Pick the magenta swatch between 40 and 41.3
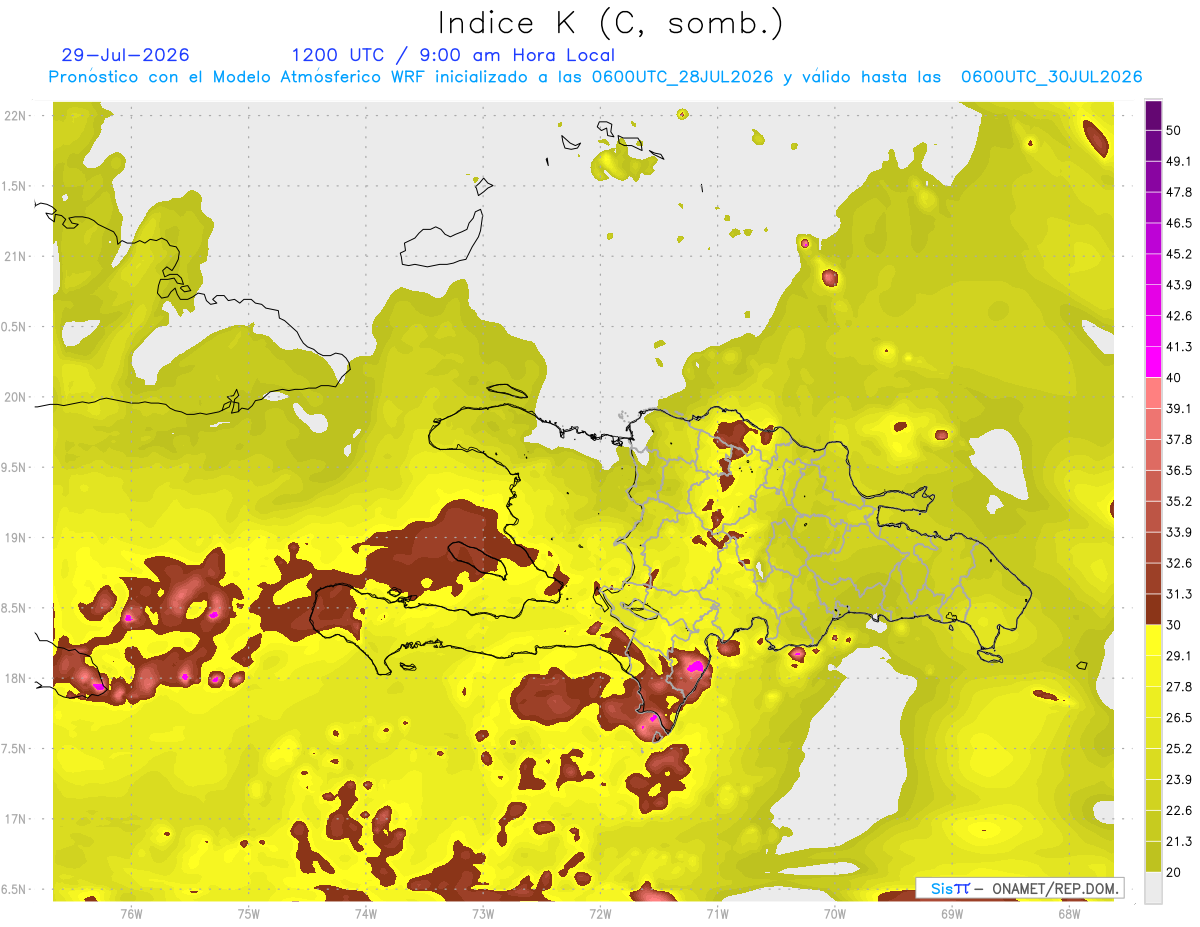1200x927 pixels. pyautogui.click(x=1153, y=362)
